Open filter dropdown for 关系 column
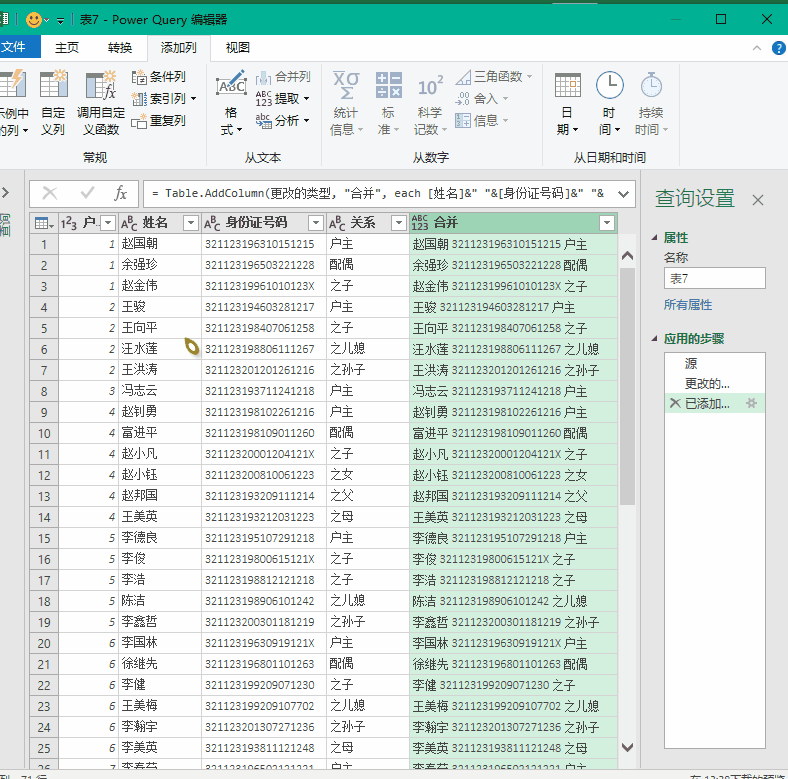Viewport: 788px width, 779px height. coord(399,223)
